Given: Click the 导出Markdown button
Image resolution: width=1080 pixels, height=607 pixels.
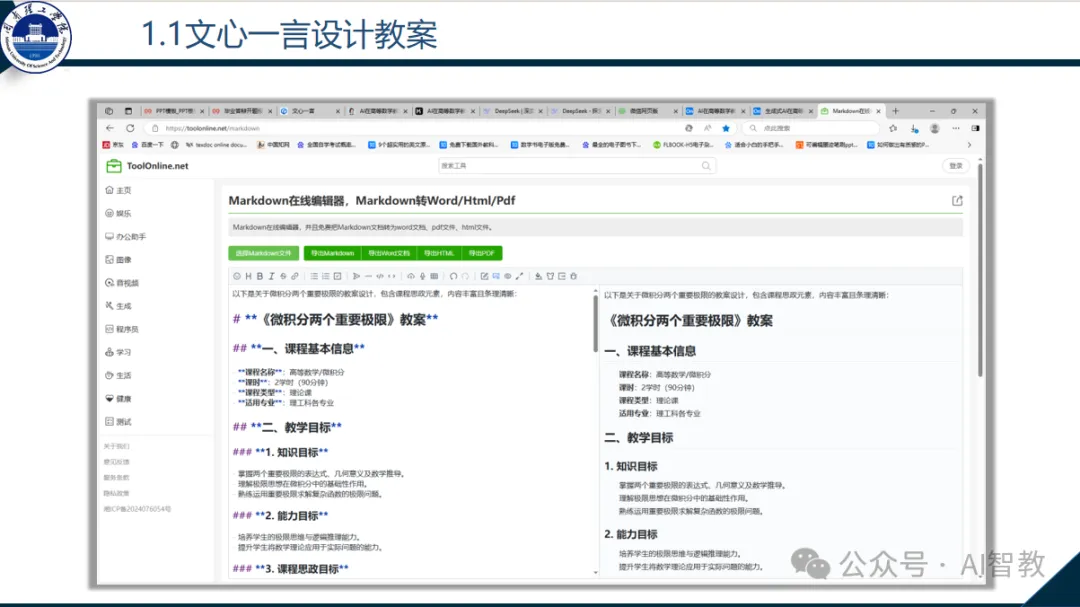Looking at the screenshot, I should (332, 253).
